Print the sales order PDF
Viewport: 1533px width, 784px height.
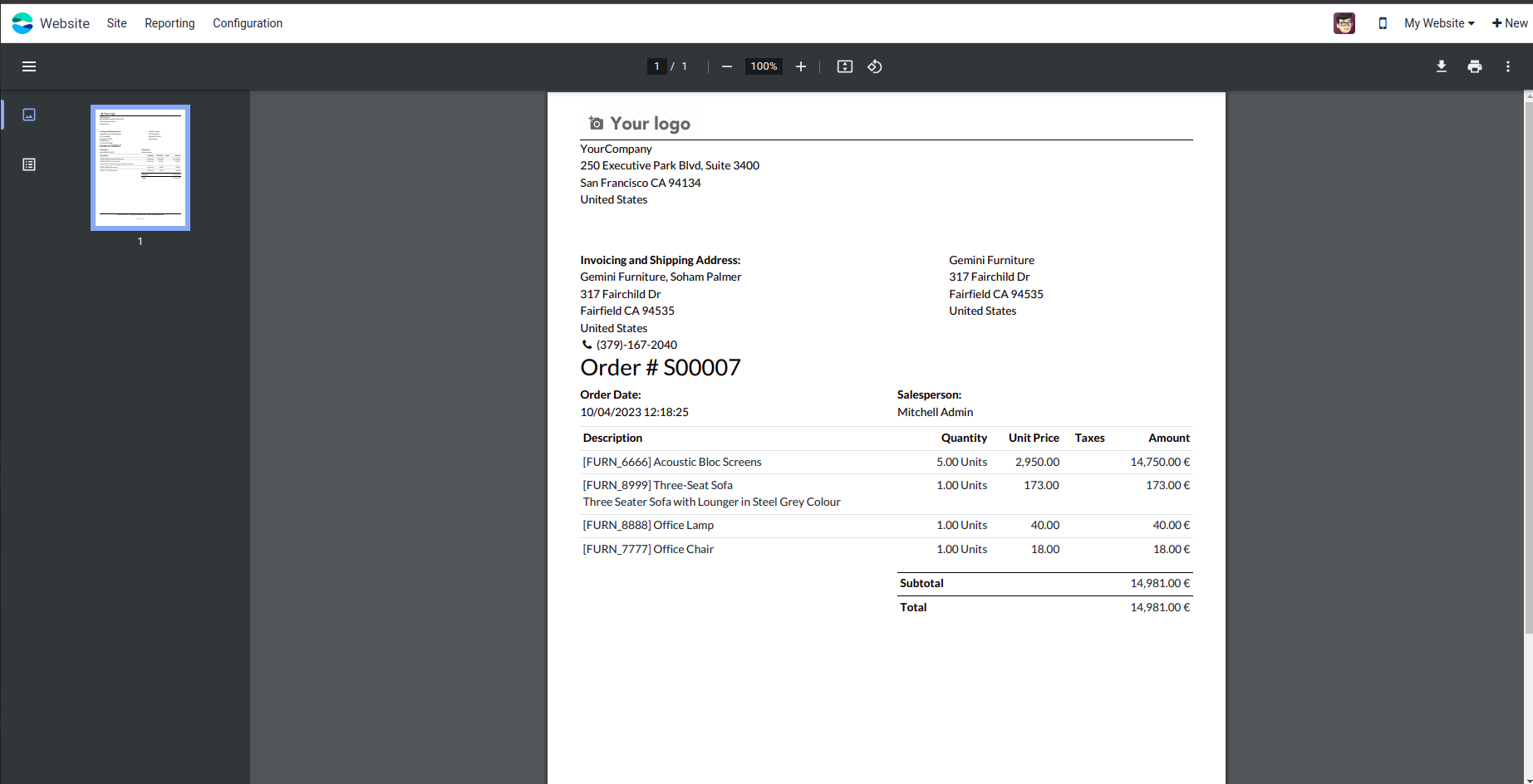tap(1475, 66)
